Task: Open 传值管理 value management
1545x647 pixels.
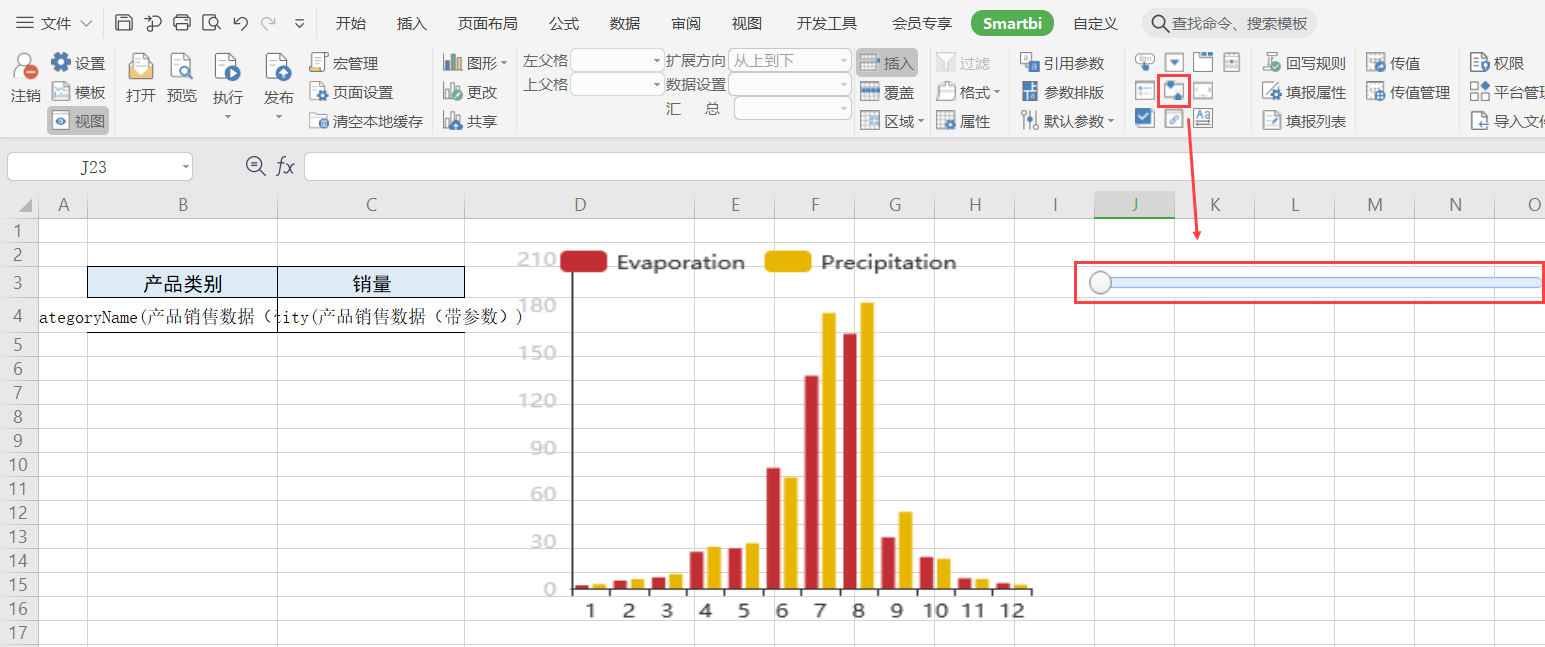Action: [1408, 92]
